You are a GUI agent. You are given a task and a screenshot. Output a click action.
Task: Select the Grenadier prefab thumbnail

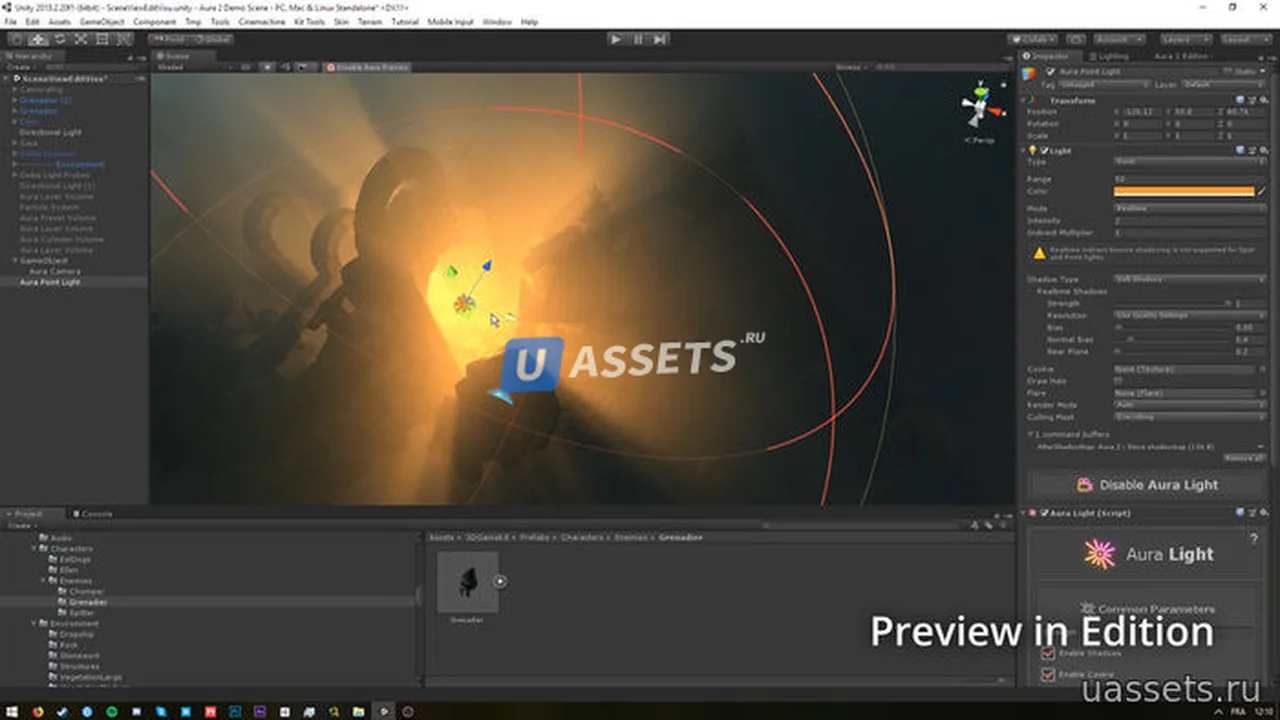pyautogui.click(x=467, y=582)
